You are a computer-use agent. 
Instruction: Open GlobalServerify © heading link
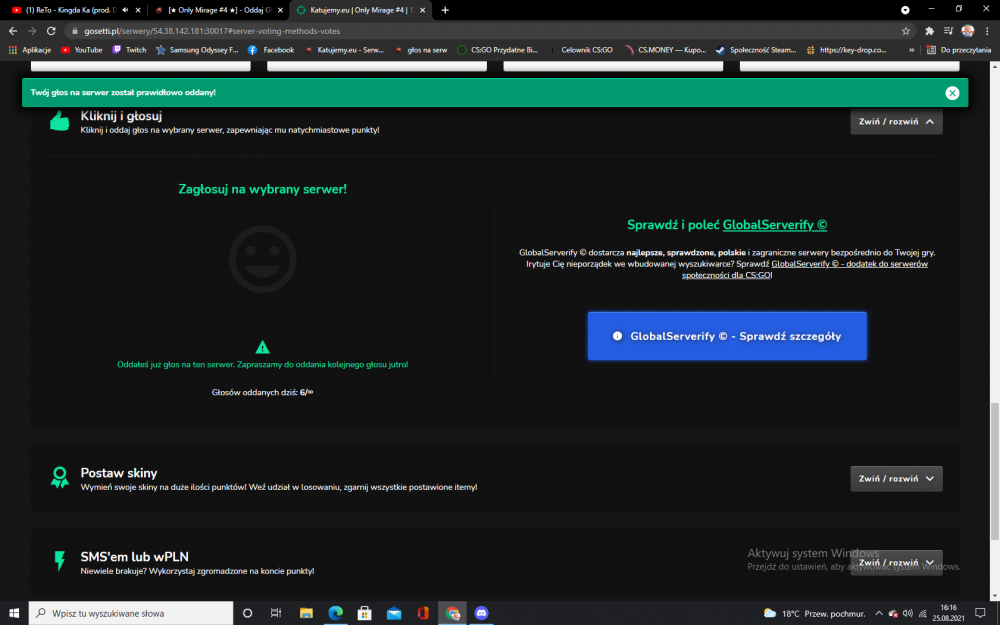tap(774, 224)
